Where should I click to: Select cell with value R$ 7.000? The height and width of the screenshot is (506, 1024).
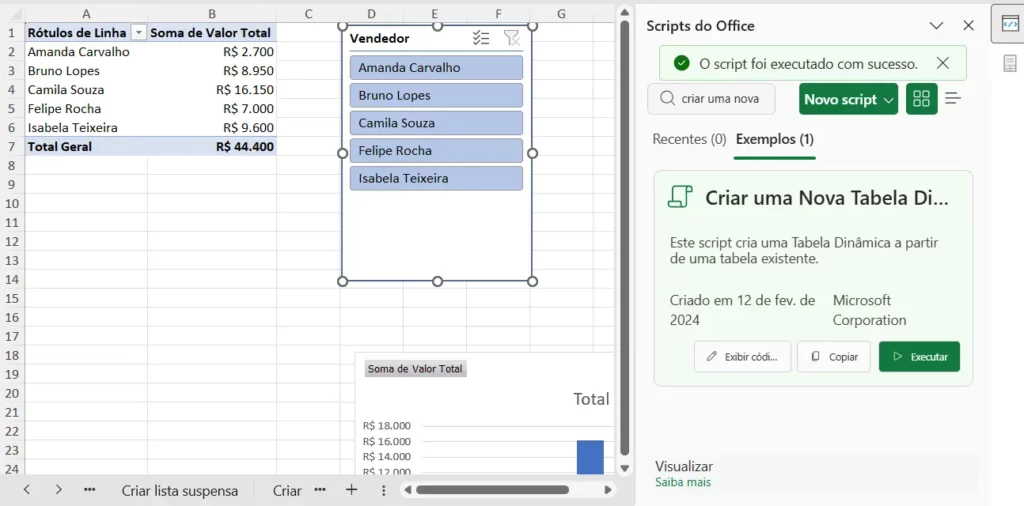212,108
